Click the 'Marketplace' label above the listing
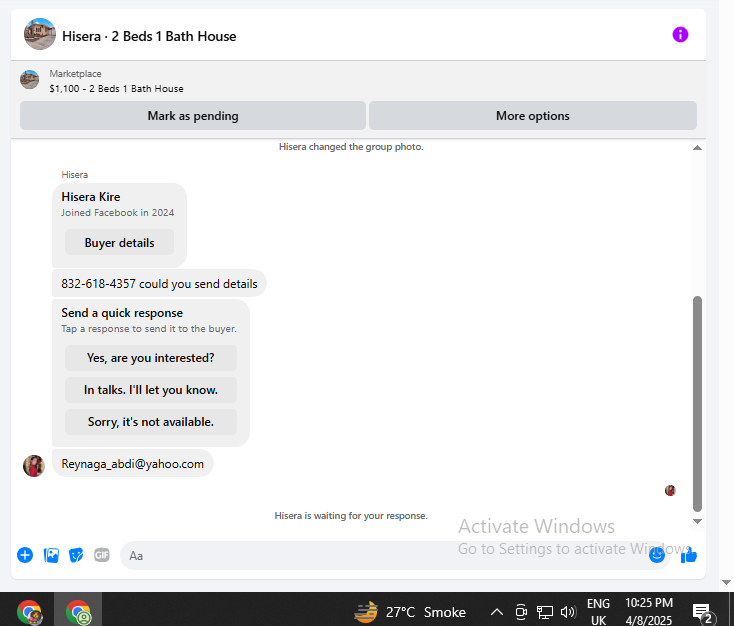The image size is (734, 626). (x=75, y=74)
